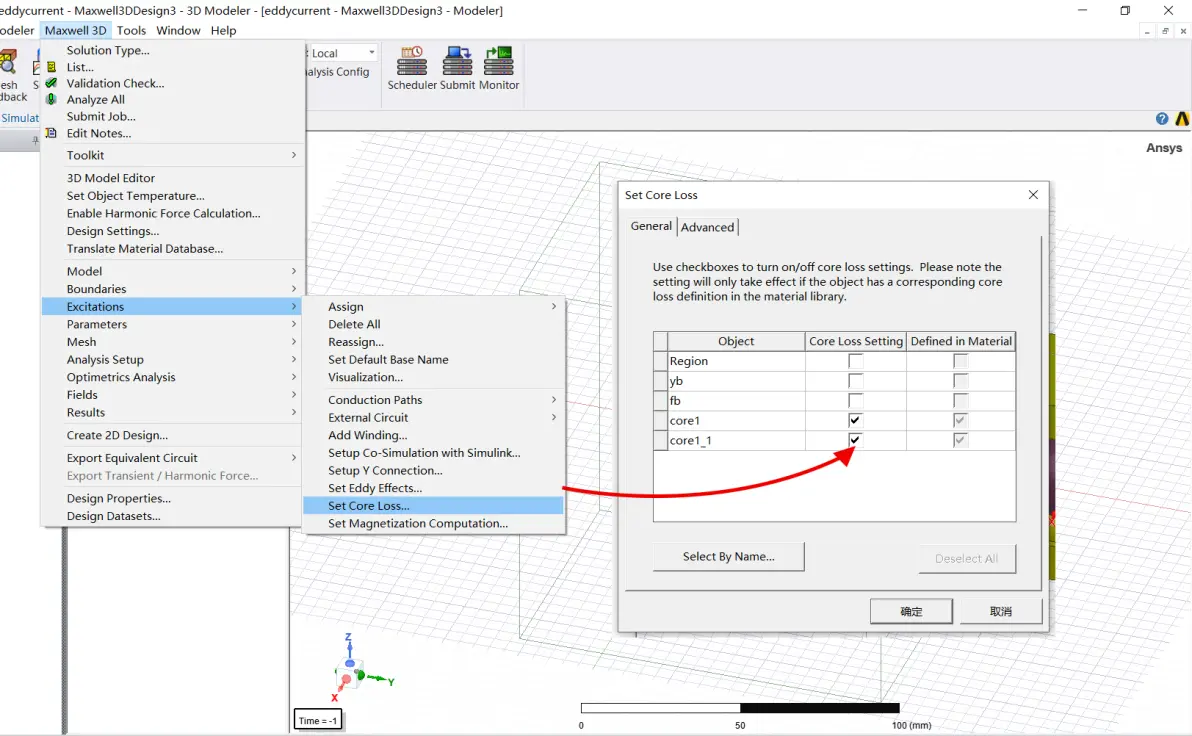Expand the Conduction Paths submenu
This screenshot has width=1192, height=736.
pyautogui.click(x=433, y=400)
